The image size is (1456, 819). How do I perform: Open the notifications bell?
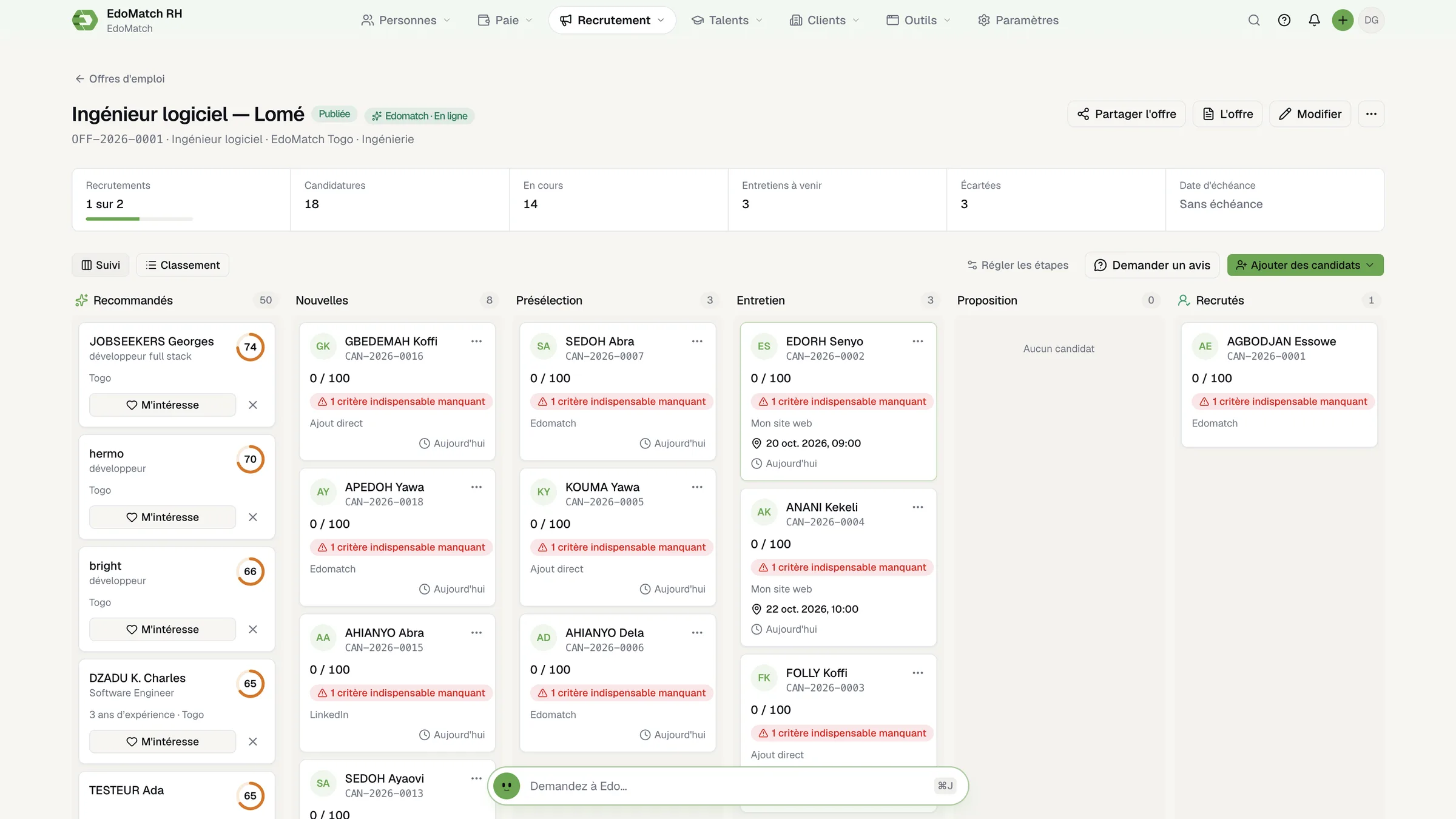pyautogui.click(x=1314, y=20)
